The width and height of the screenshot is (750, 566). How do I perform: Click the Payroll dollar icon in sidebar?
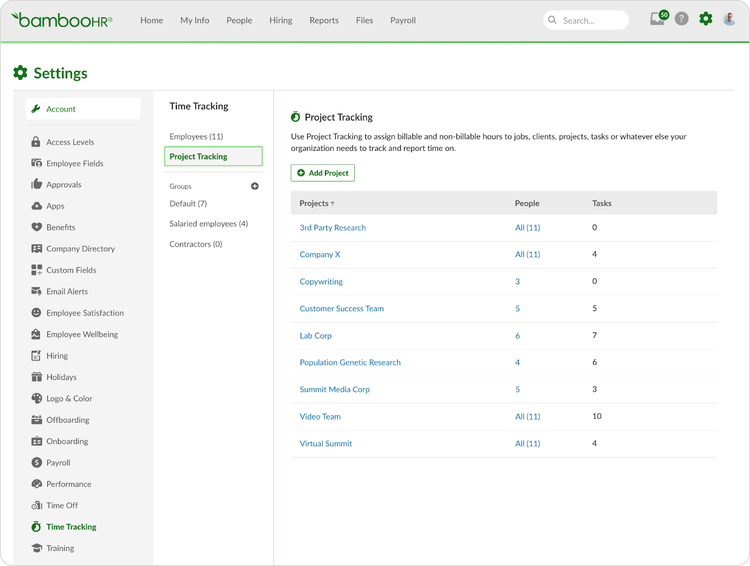[x=36, y=463]
